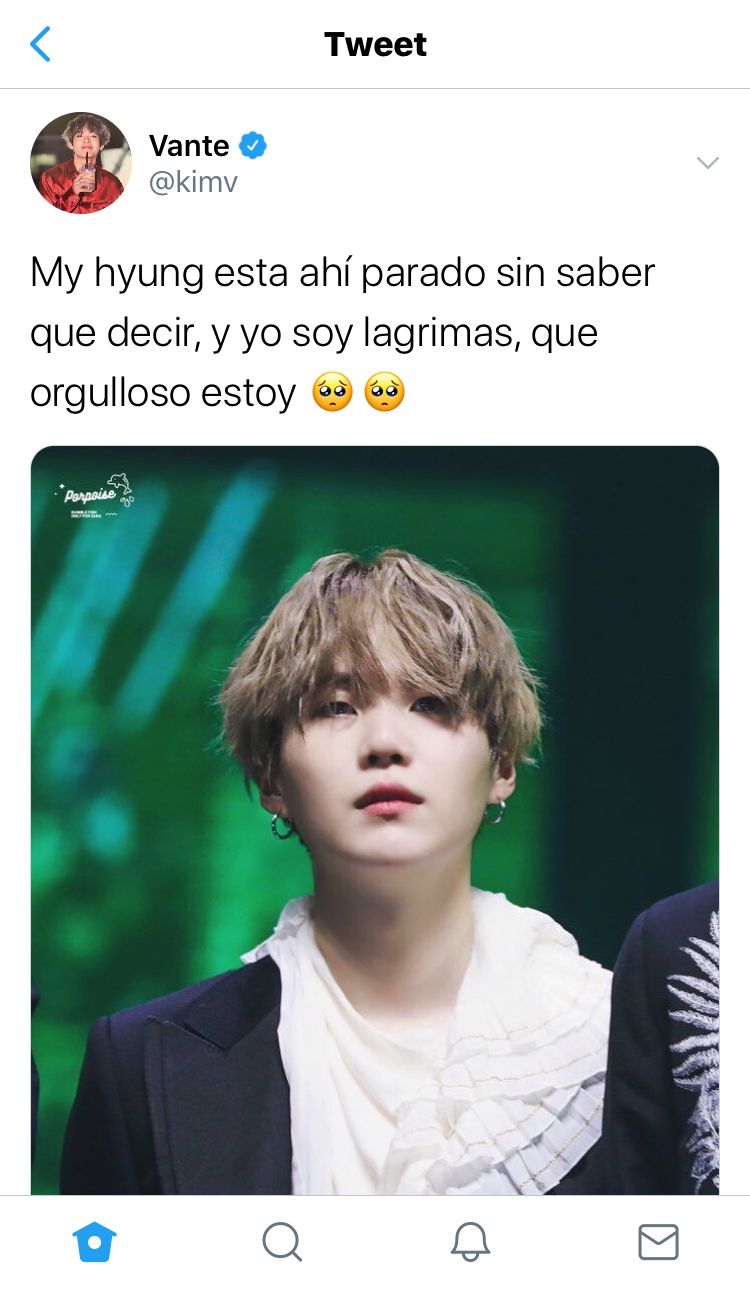Tap the second pleading face emoji
750x1294 pixels.
click(385, 392)
